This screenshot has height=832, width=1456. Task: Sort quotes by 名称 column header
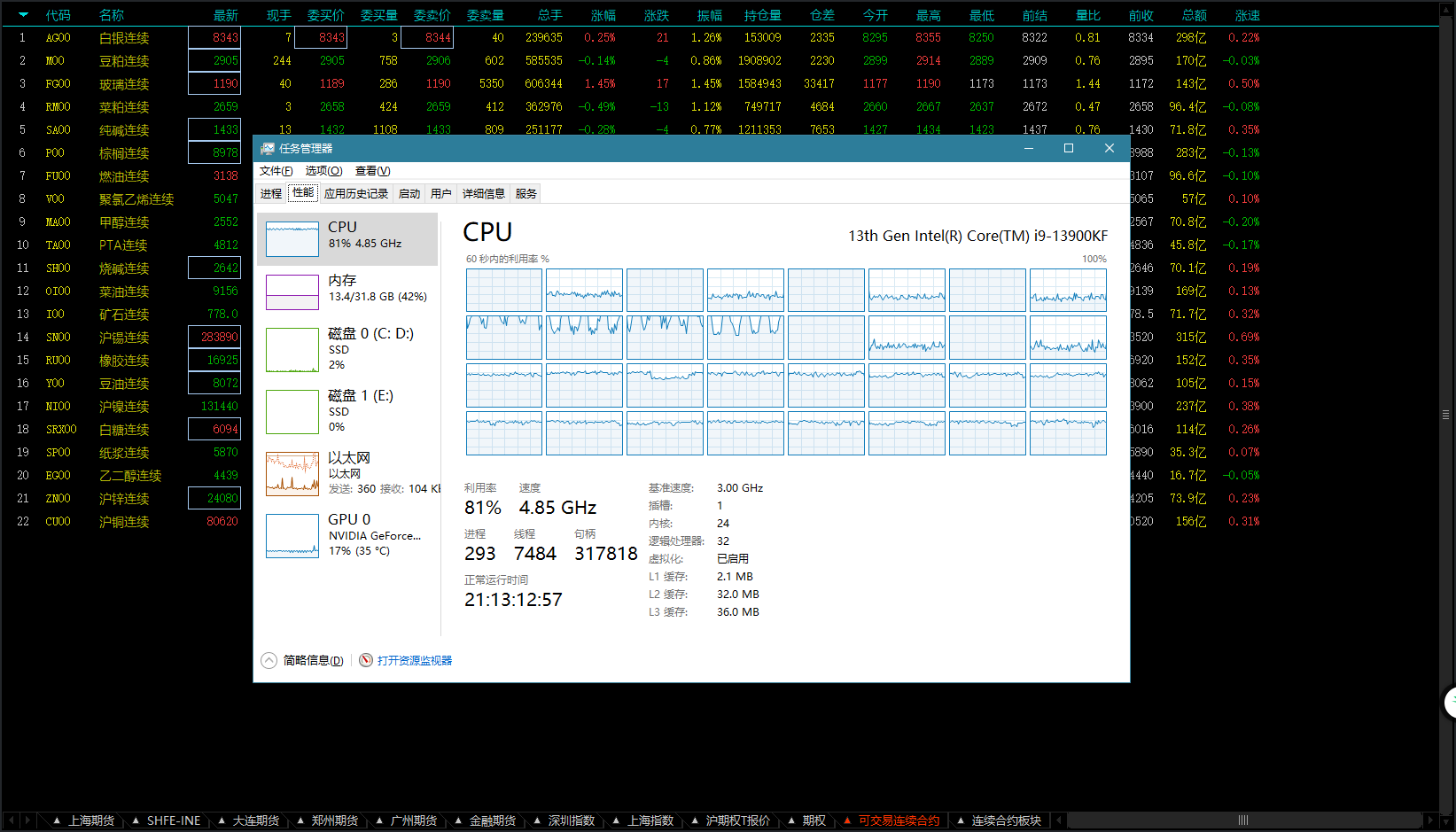pos(112,15)
